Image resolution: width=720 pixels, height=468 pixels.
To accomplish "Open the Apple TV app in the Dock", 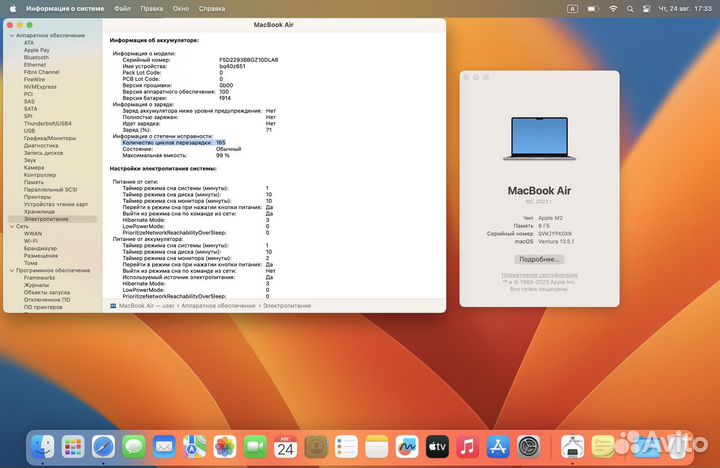I will click(x=437, y=446).
